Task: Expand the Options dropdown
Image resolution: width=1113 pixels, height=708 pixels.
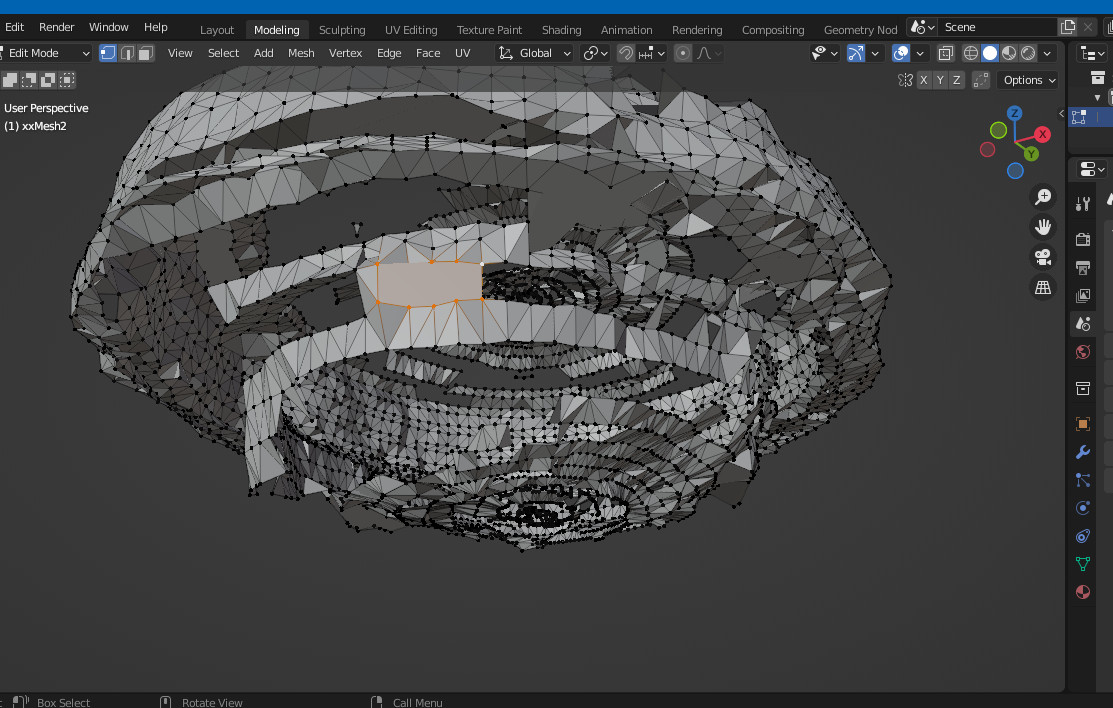Action: pos(1027,80)
